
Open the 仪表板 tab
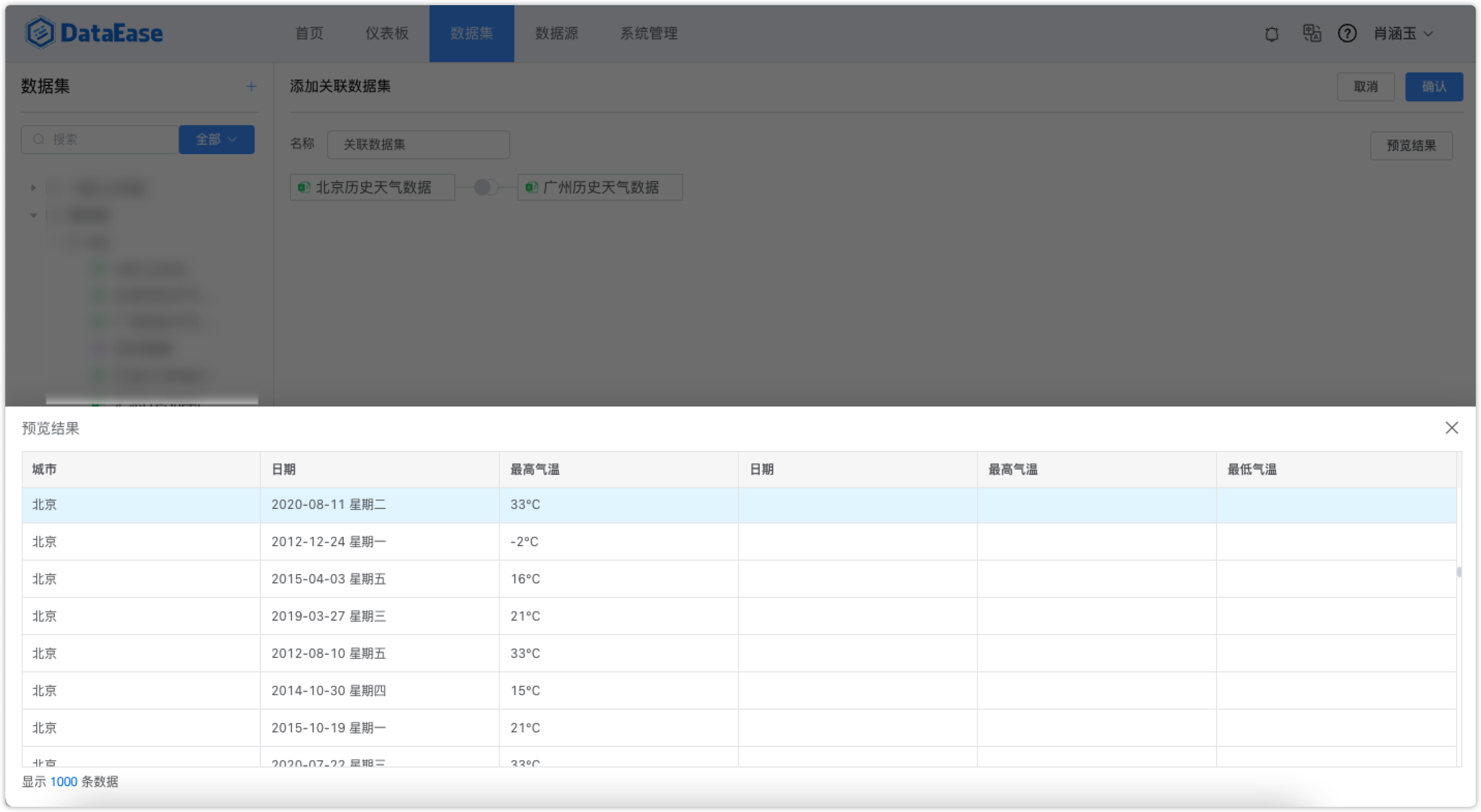[x=387, y=33]
